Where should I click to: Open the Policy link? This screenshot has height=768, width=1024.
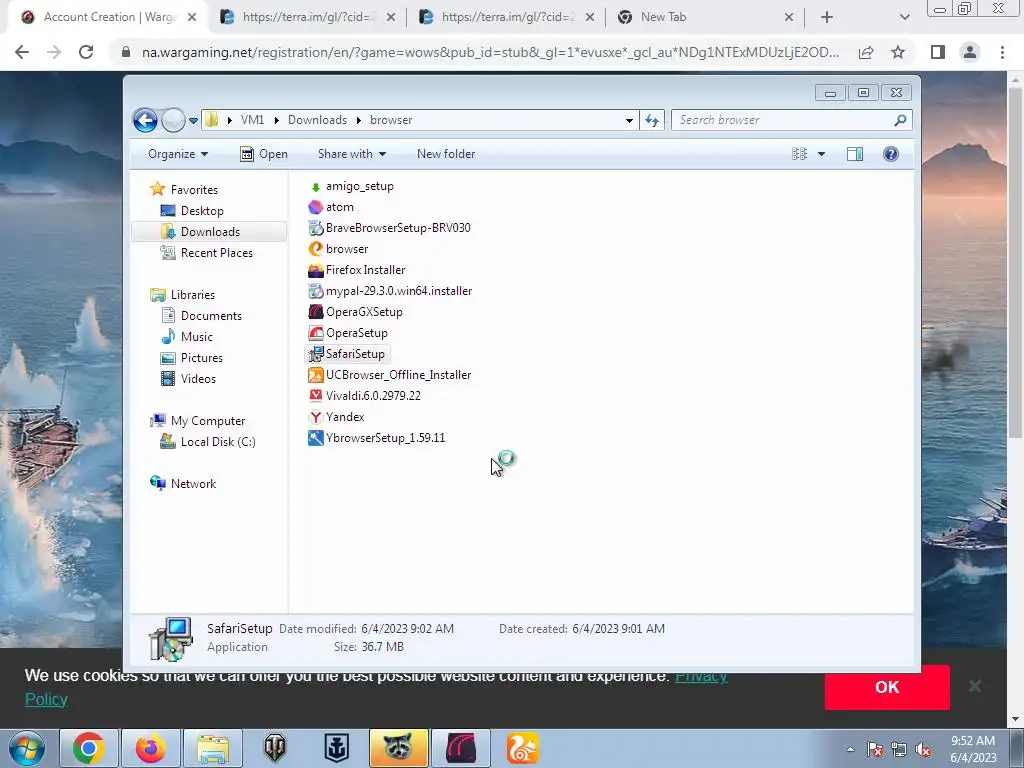tap(46, 699)
